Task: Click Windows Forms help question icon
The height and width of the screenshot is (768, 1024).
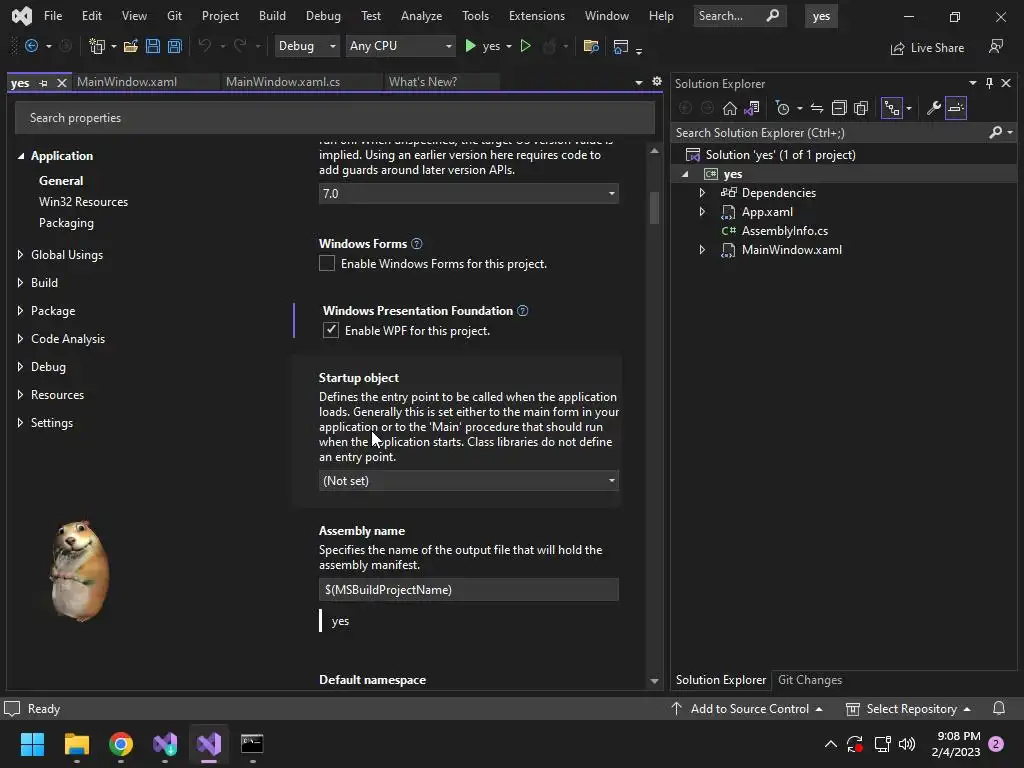Action: pyautogui.click(x=417, y=244)
